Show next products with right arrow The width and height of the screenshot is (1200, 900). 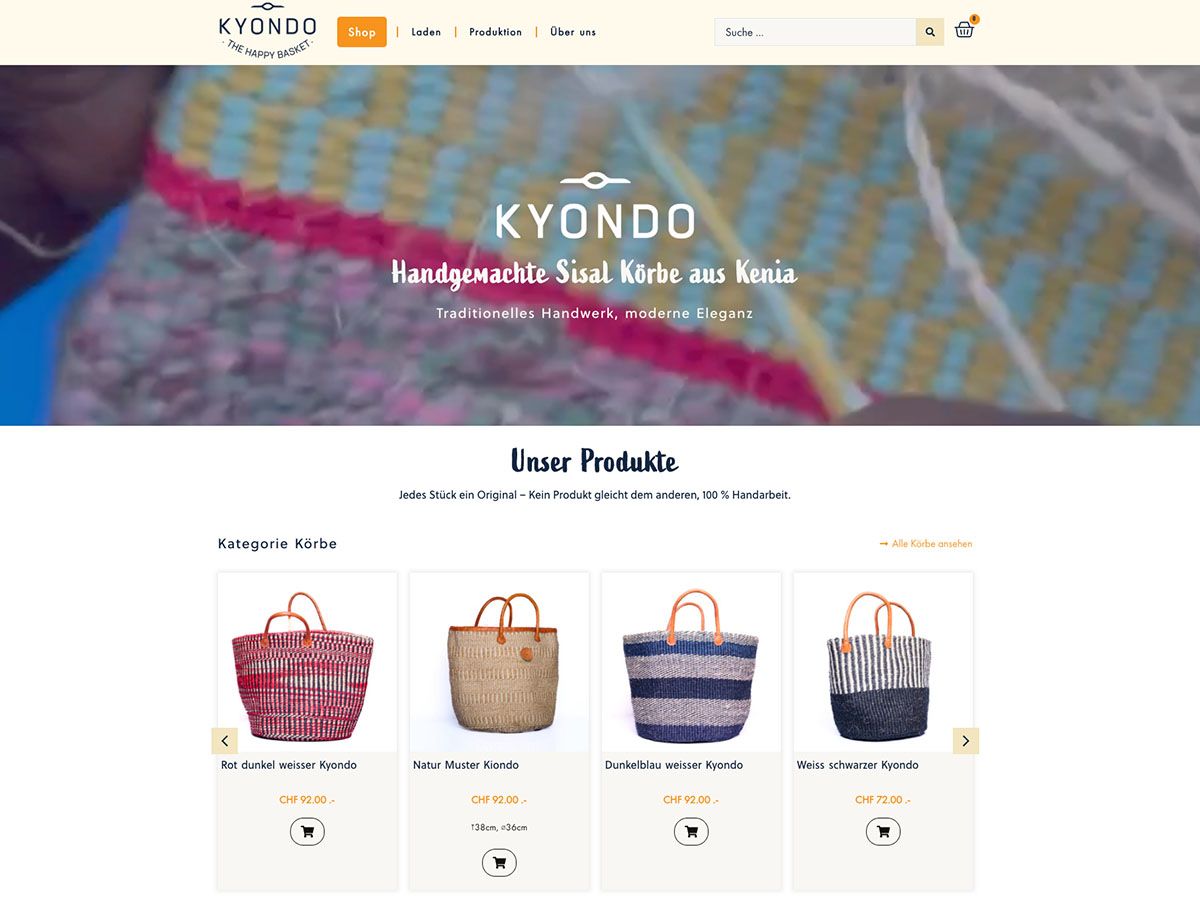coord(966,741)
